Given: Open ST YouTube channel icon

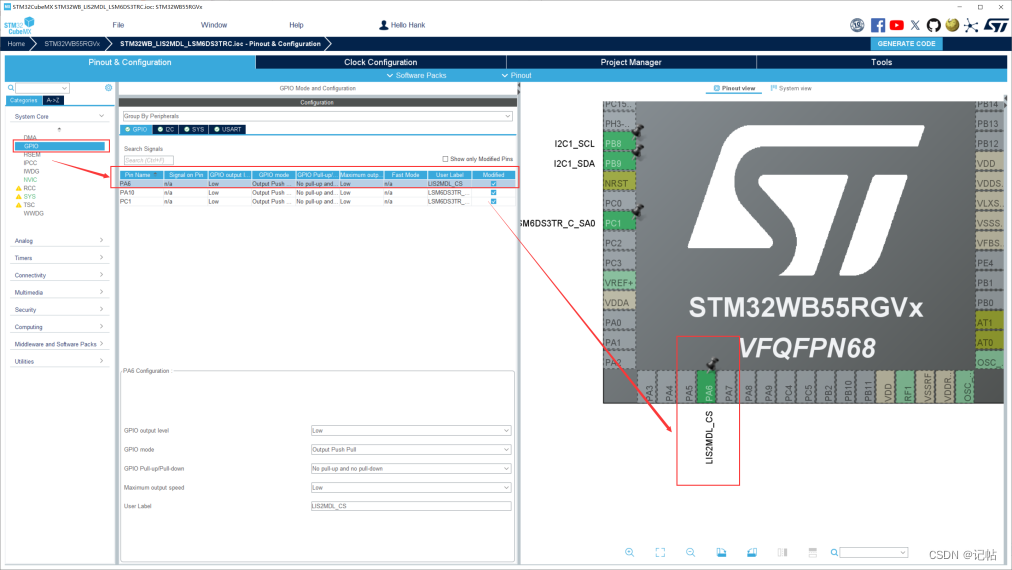Looking at the screenshot, I should coord(896,25).
